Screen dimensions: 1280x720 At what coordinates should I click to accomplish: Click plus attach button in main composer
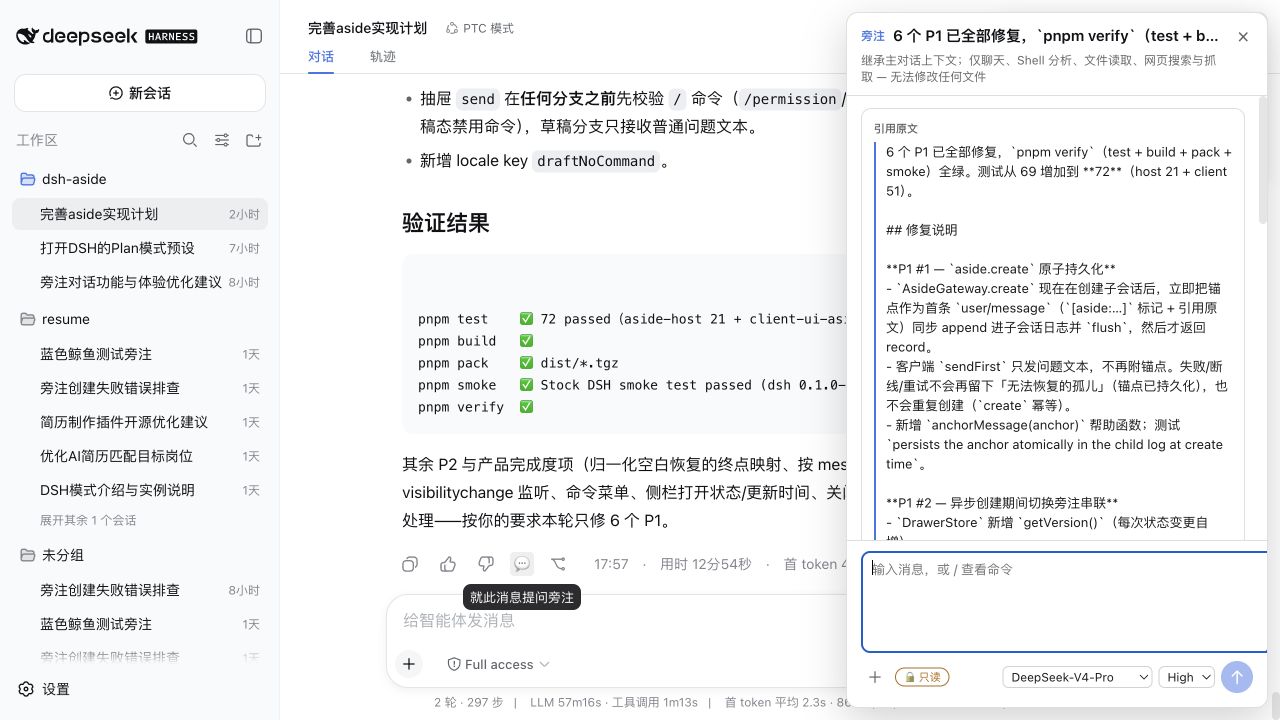pyautogui.click(x=409, y=663)
